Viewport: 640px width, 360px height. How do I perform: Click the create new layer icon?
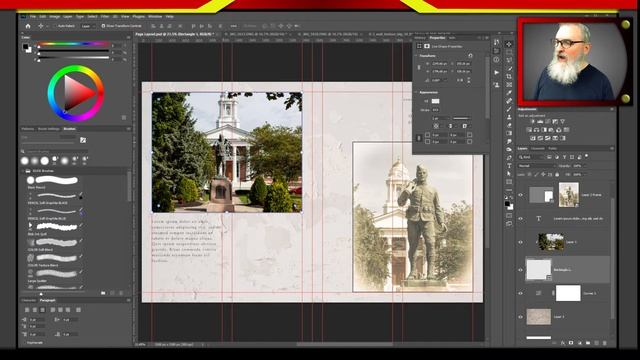click(596, 343)
